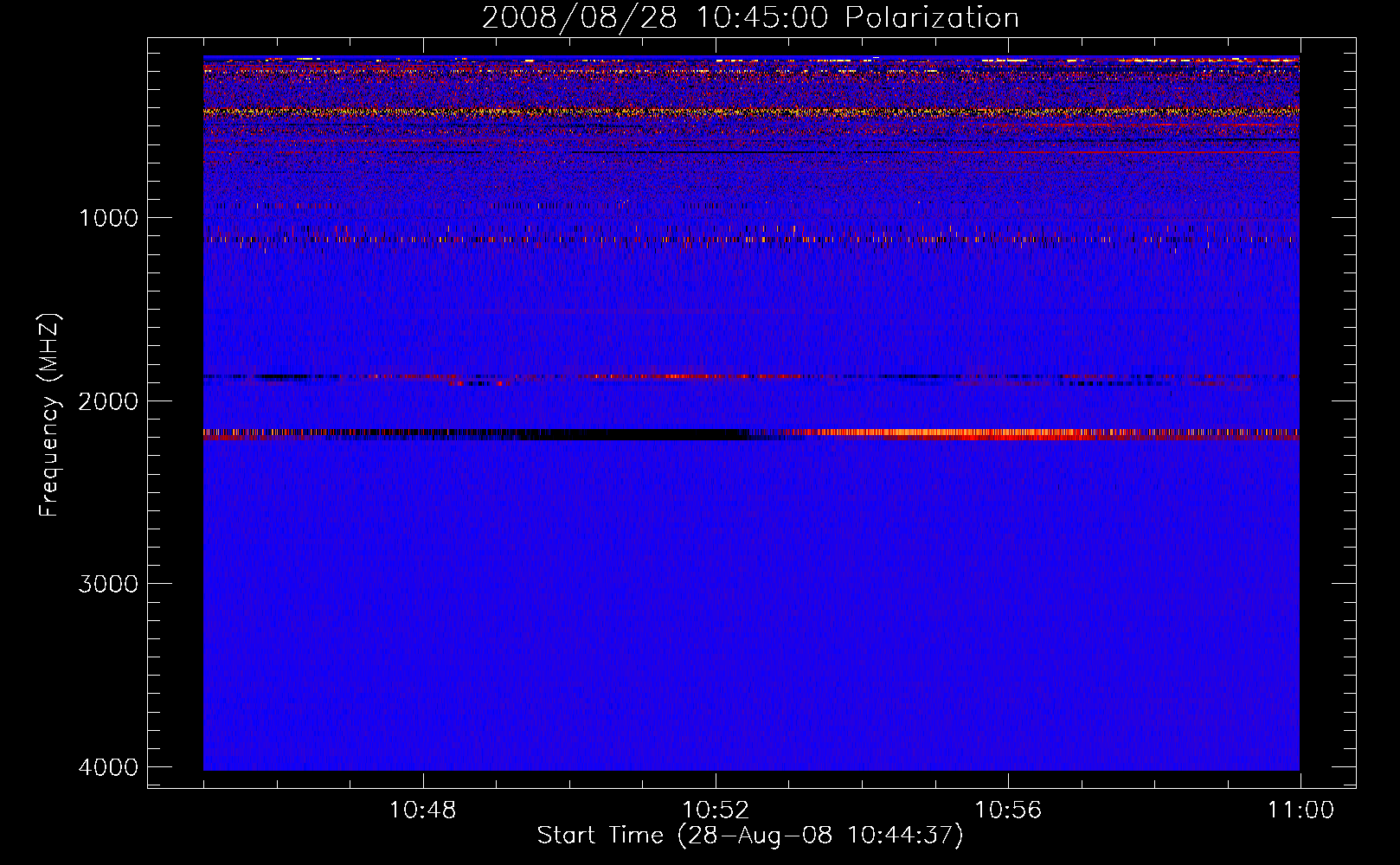This screenshot has height=865, width=1400.
Task: Click the 11:00 time tick label
Action: (1300, 811)
